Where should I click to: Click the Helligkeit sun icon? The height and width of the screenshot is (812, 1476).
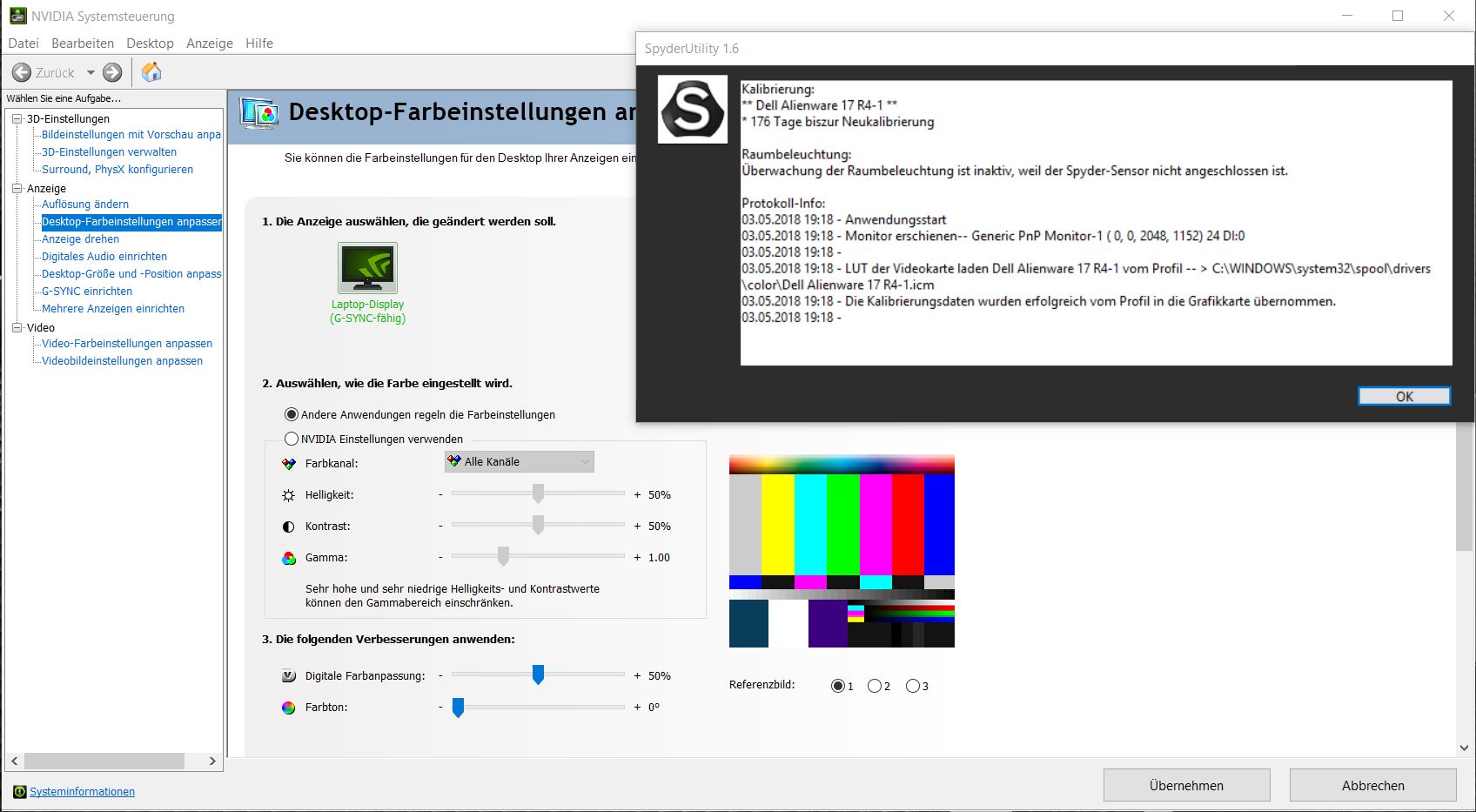point(289,495)
